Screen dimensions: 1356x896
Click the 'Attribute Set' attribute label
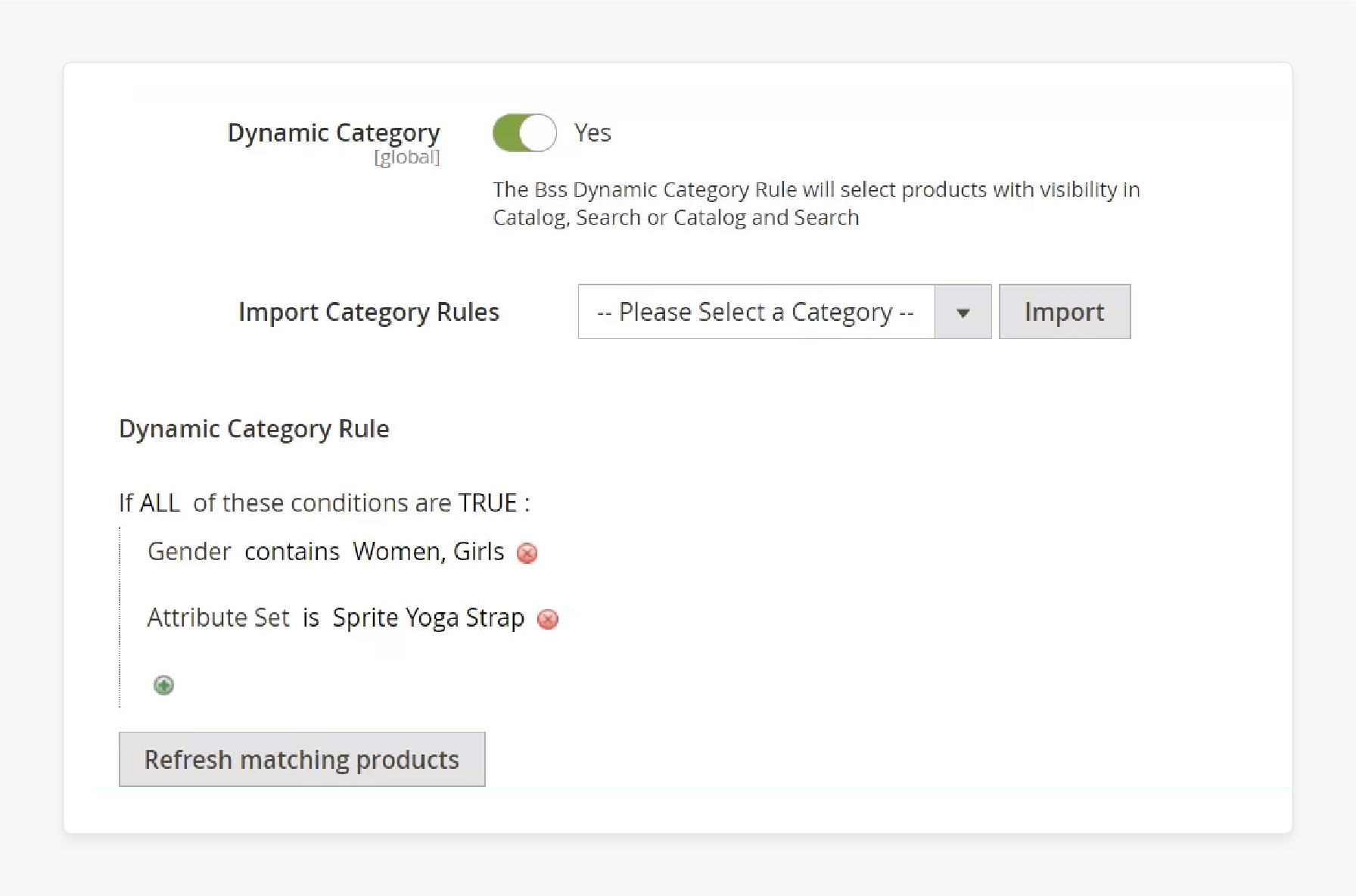[x=219, y=618]
